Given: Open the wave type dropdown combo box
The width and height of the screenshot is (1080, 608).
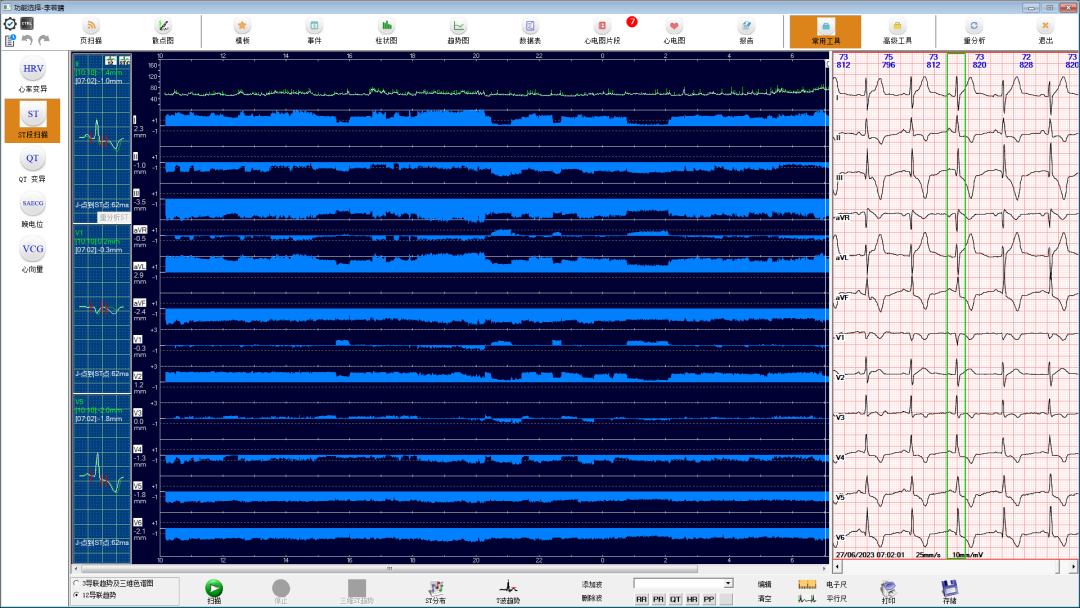Looking at the screenshot, I should coord(683,584).
